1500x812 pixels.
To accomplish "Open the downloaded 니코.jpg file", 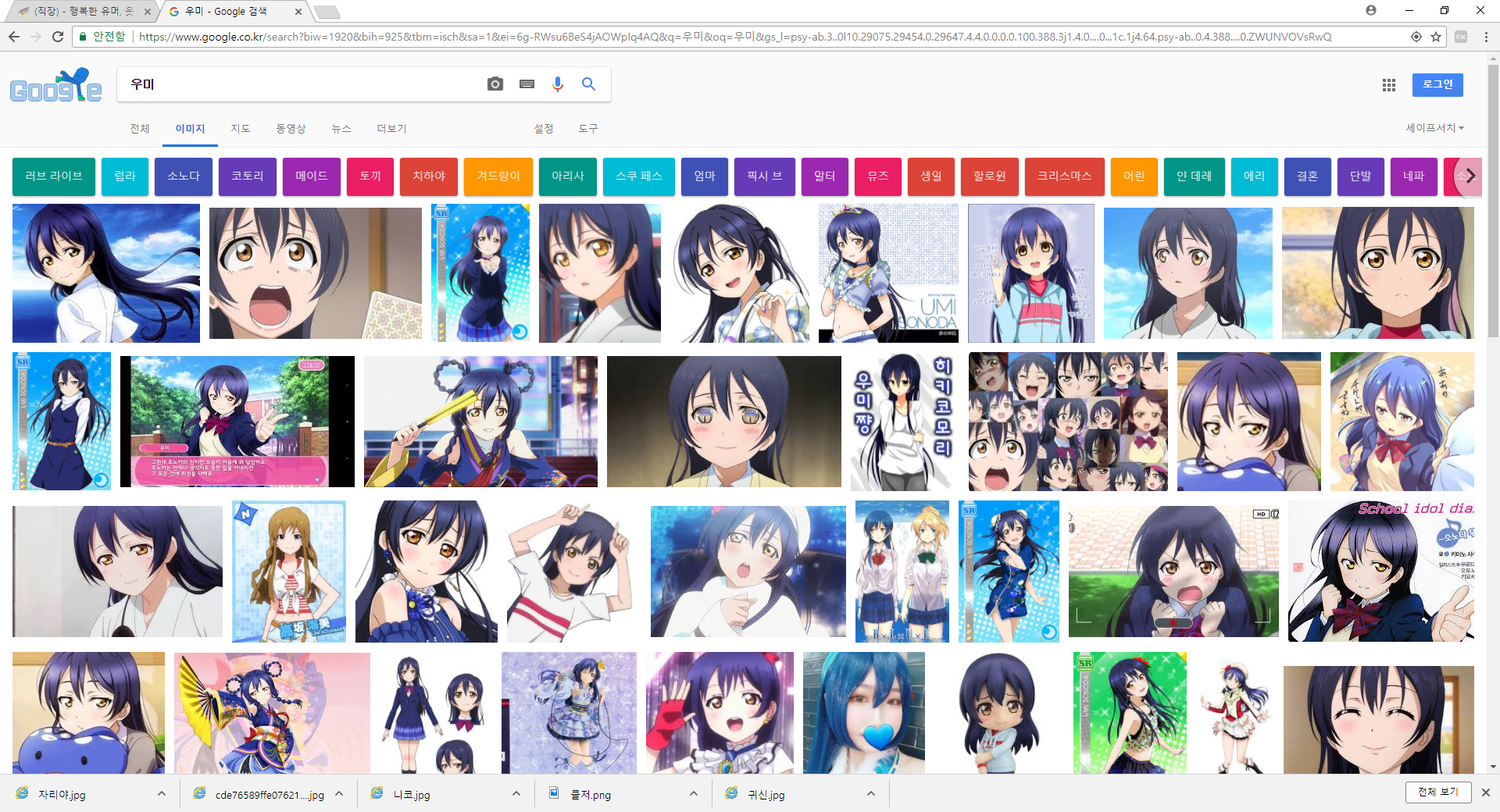I will [x=412, y=795].
